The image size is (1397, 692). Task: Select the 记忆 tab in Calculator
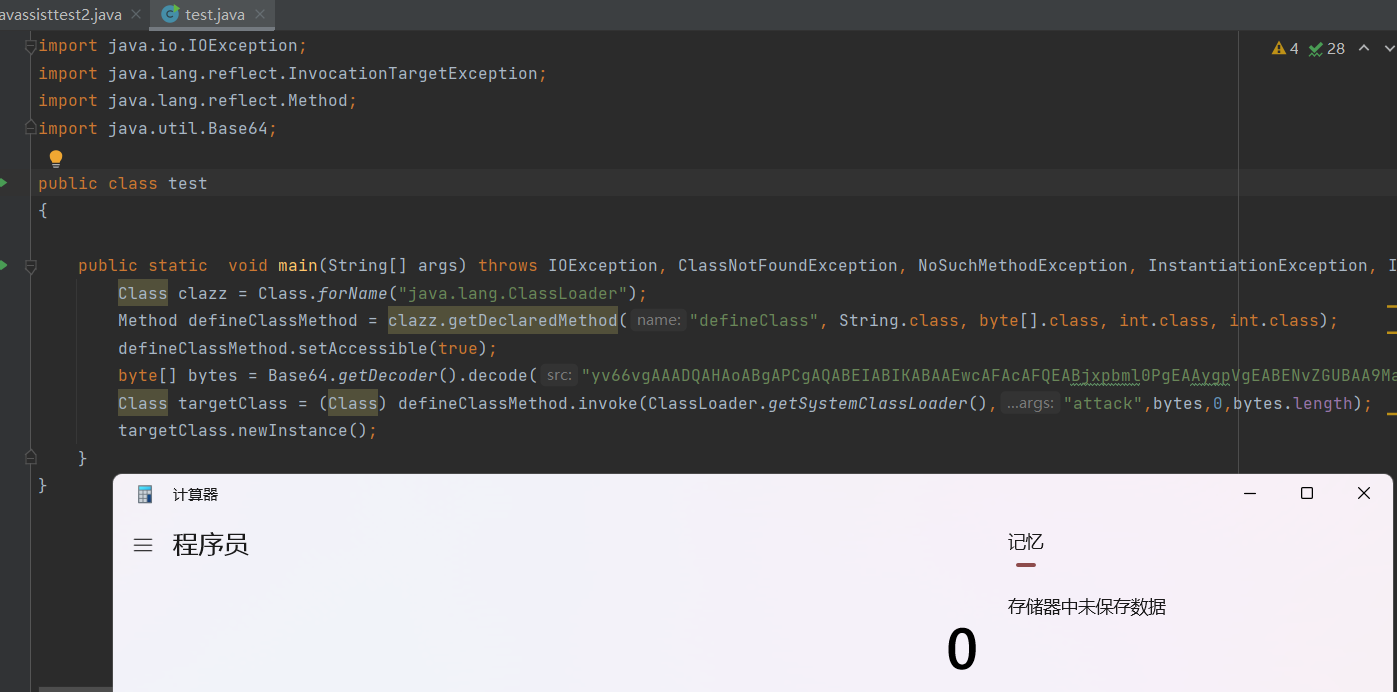(1026, 542)
